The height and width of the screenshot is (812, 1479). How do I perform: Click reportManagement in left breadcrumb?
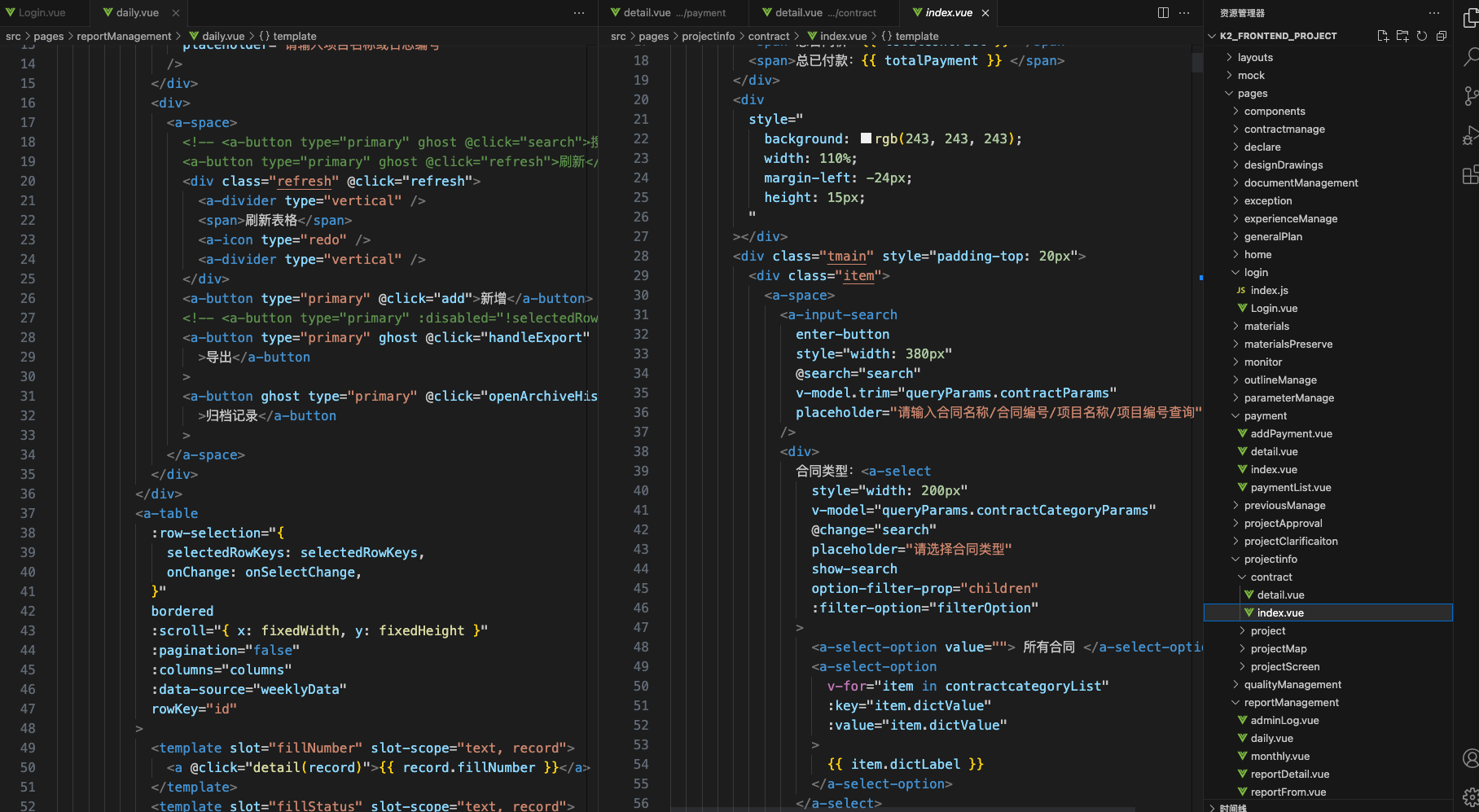(124, 36)
